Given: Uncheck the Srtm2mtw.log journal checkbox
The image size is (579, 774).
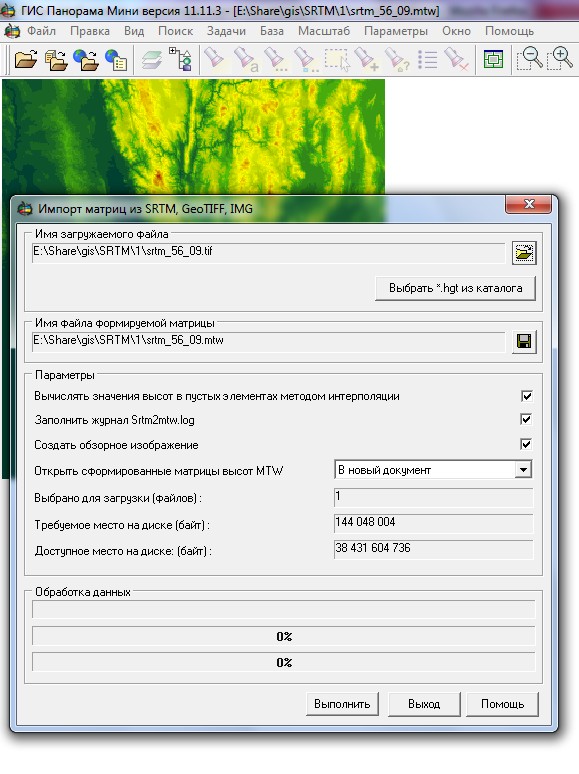Looking at the screenshot, I should point(527,420).
